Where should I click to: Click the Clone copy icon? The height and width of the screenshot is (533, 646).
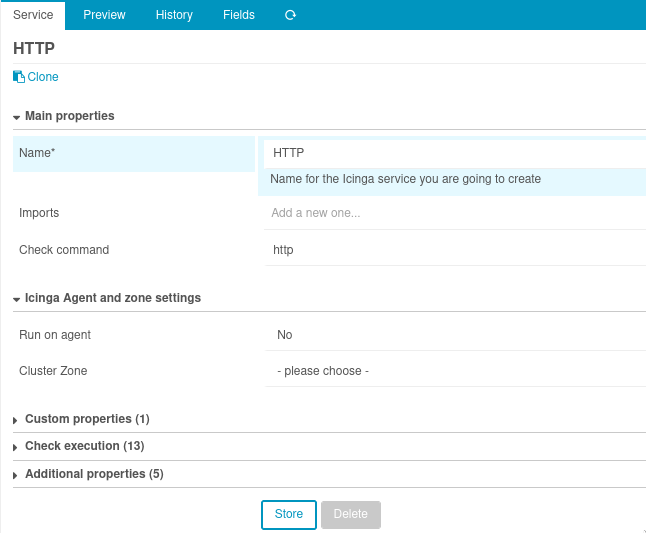click(18, 77)
